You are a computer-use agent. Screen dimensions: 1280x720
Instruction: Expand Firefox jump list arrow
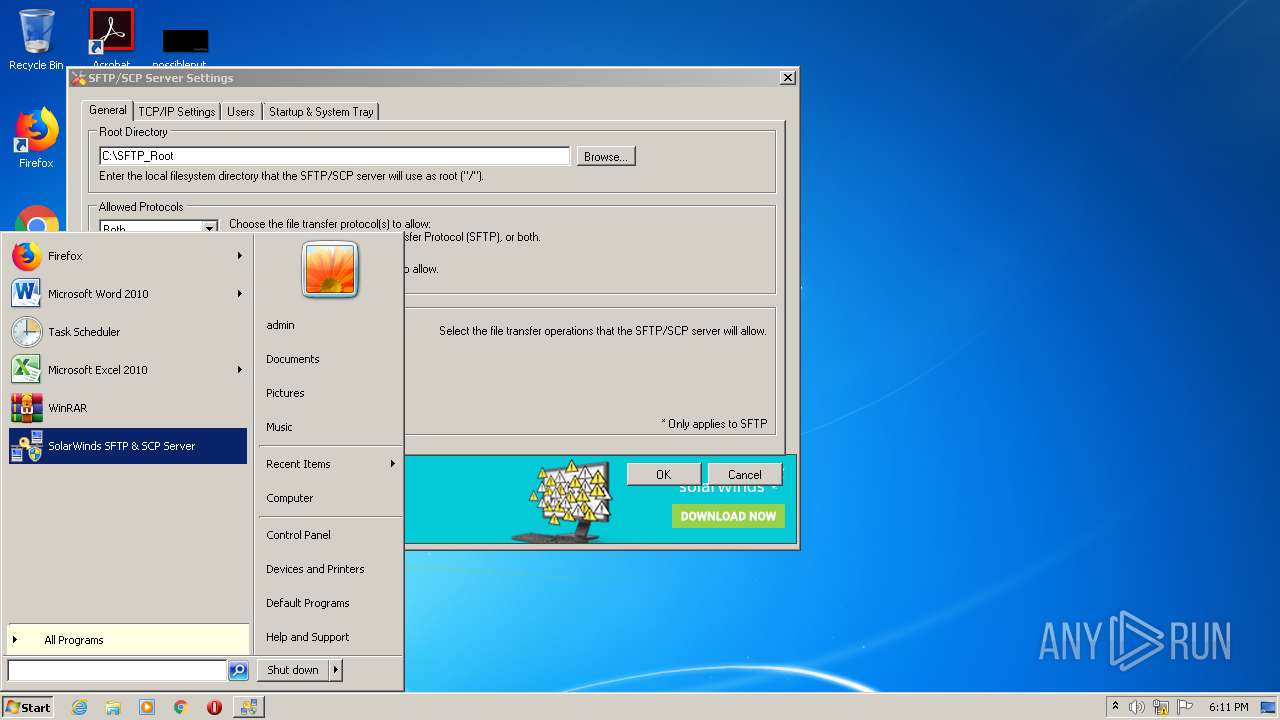pos(239,256)
